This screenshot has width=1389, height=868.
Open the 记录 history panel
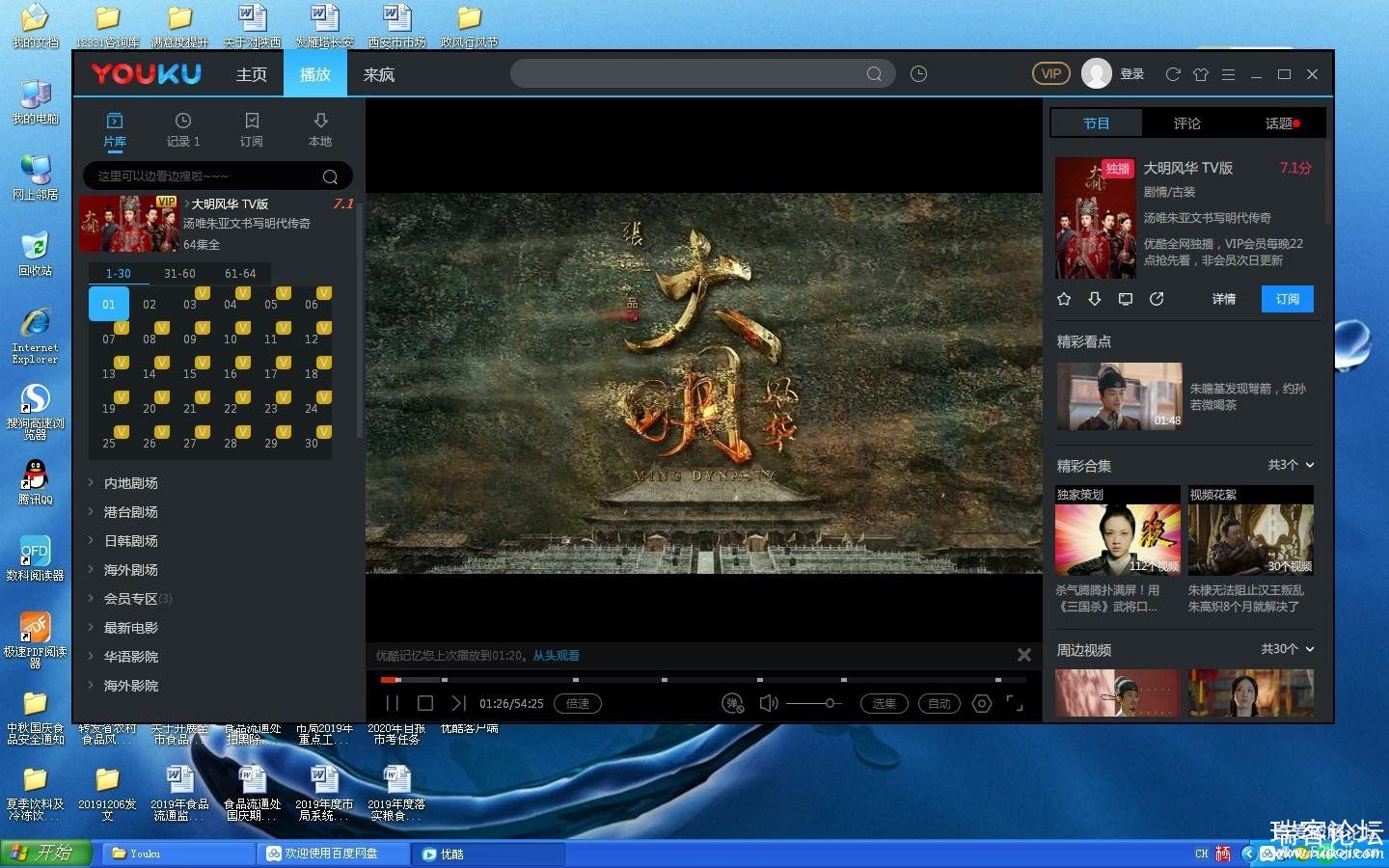183,130
